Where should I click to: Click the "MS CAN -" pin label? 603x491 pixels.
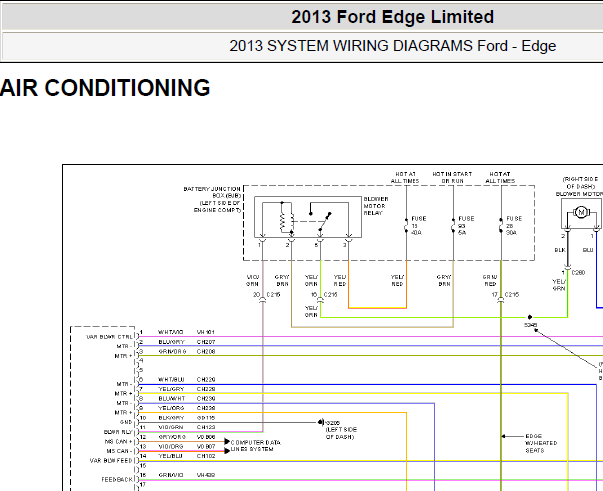click(x=118, y=451)
